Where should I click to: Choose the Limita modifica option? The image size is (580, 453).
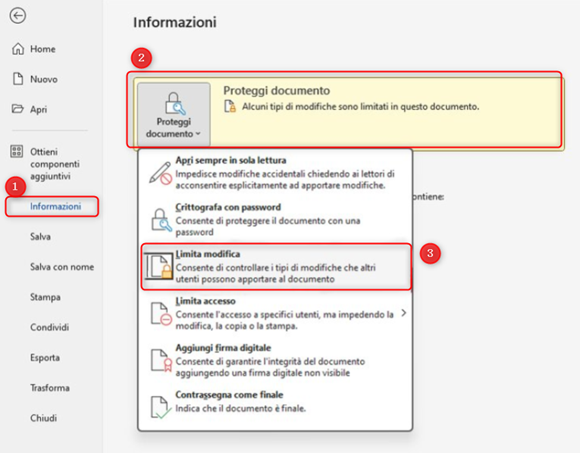(276, 266)
